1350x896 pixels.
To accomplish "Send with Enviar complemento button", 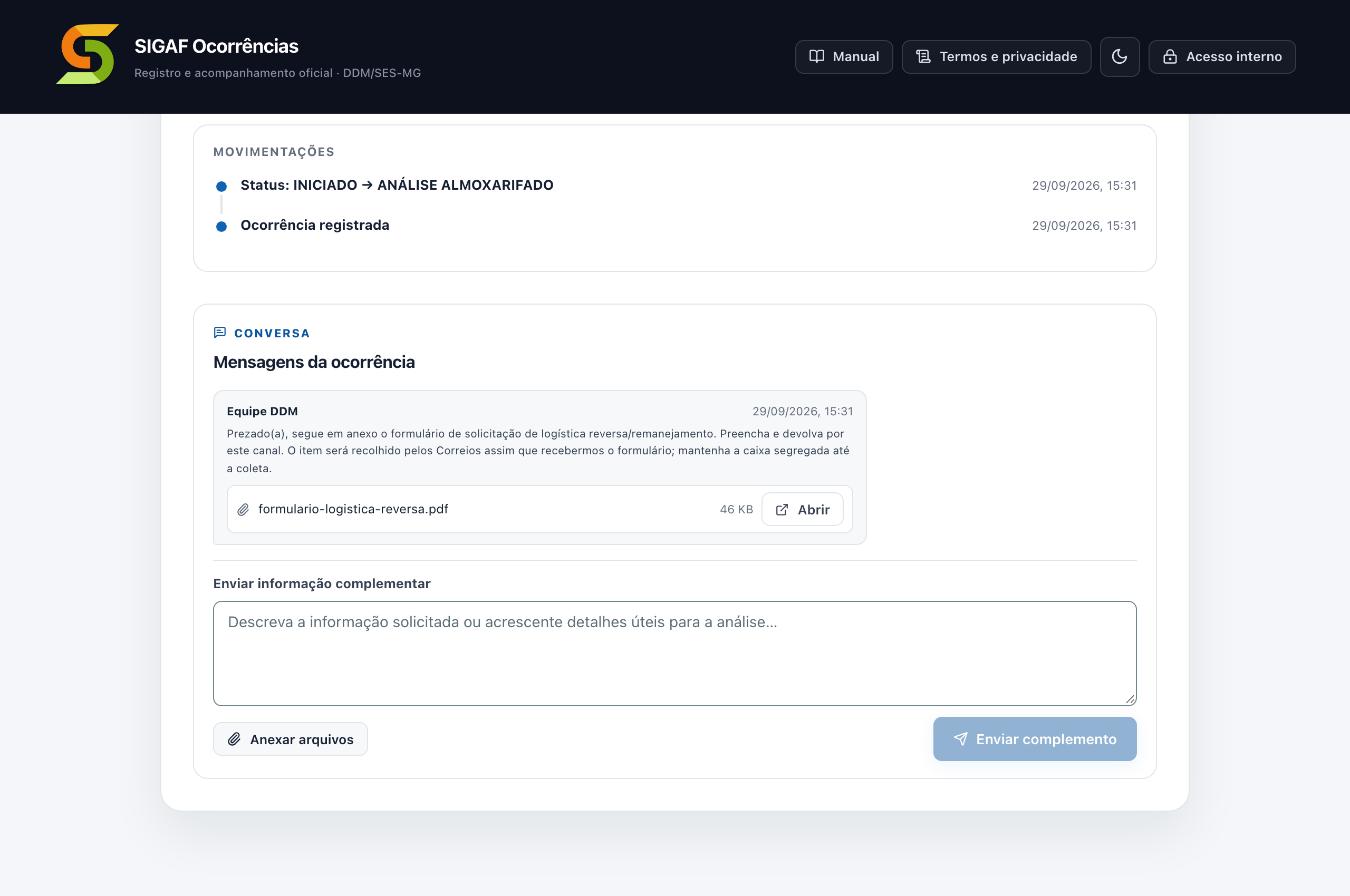I will pos(1034,738).
